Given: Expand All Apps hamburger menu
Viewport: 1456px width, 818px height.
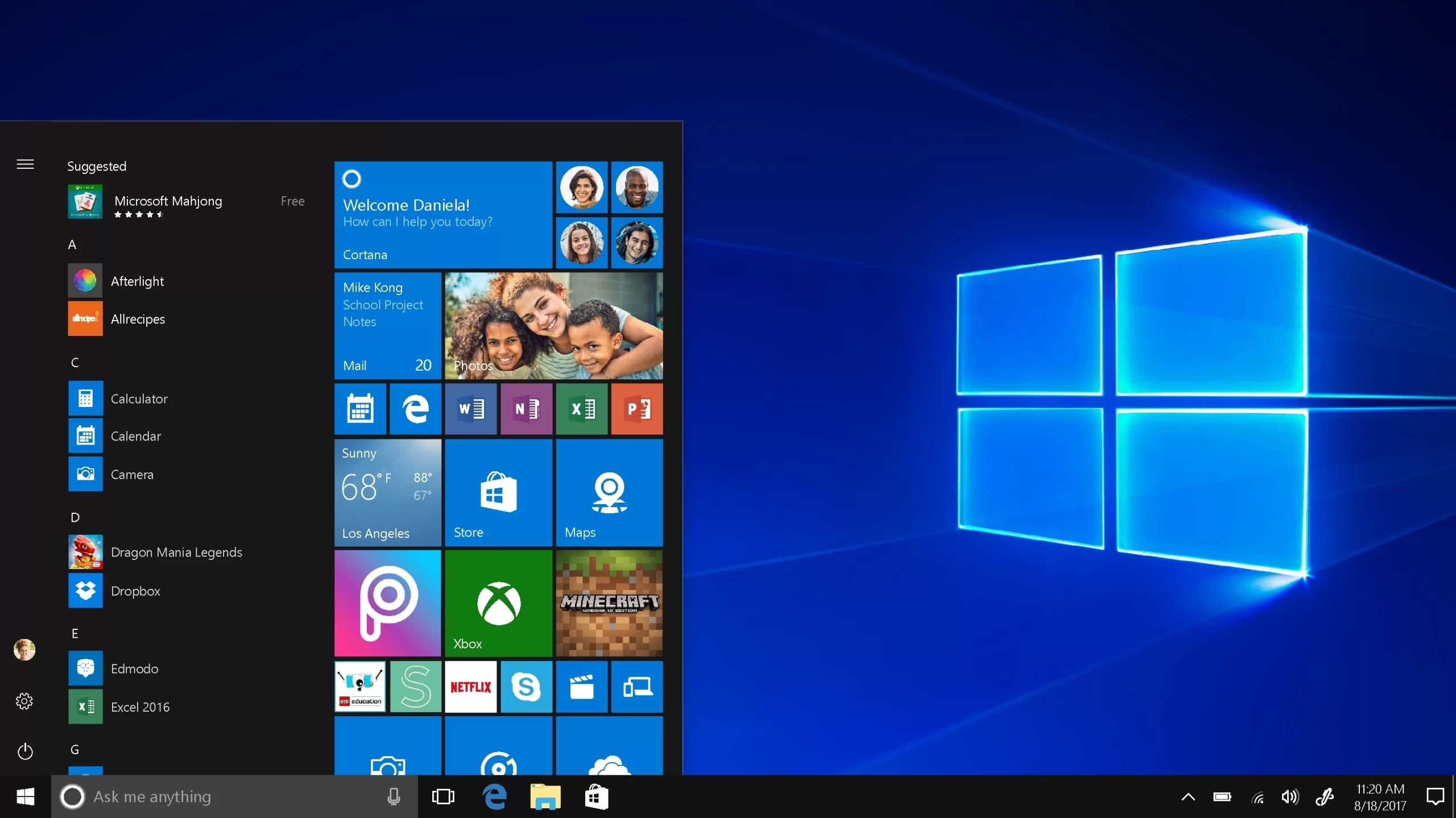Looking at the screenshot, I should (25, 164).
